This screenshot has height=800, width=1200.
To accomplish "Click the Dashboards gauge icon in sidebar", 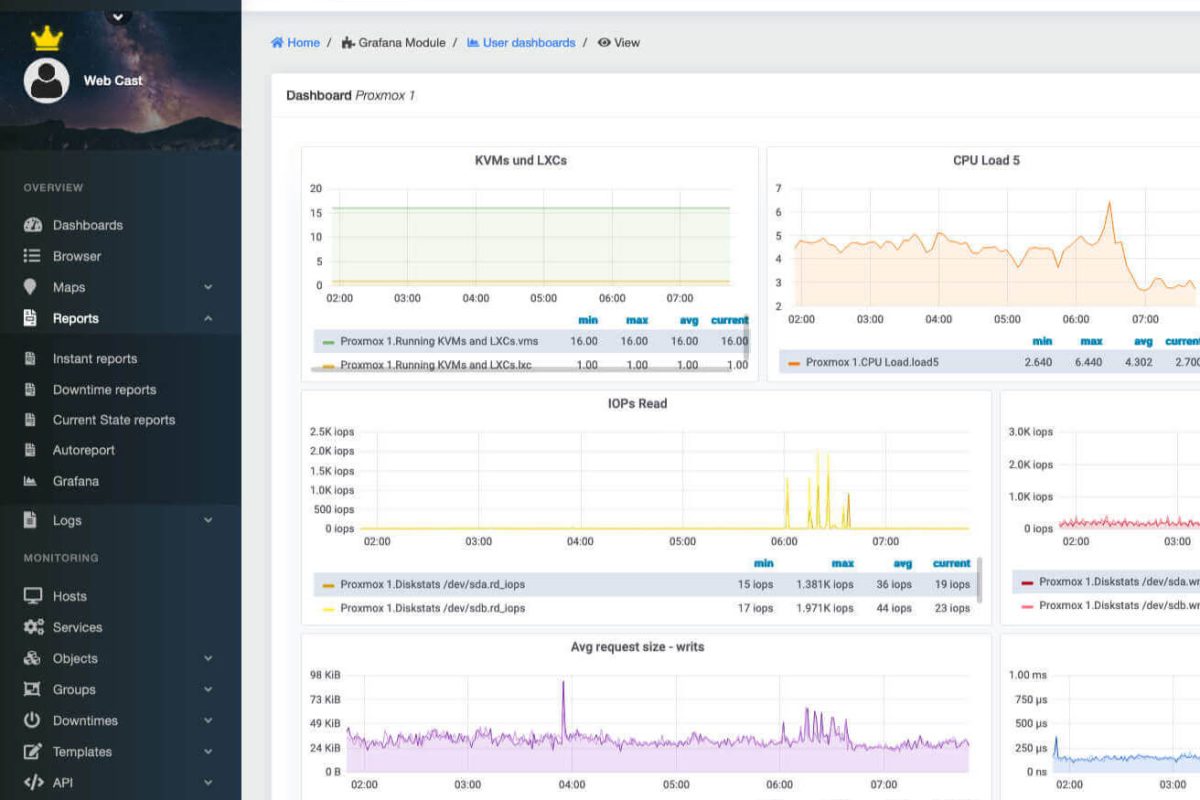I will point(33,225).
